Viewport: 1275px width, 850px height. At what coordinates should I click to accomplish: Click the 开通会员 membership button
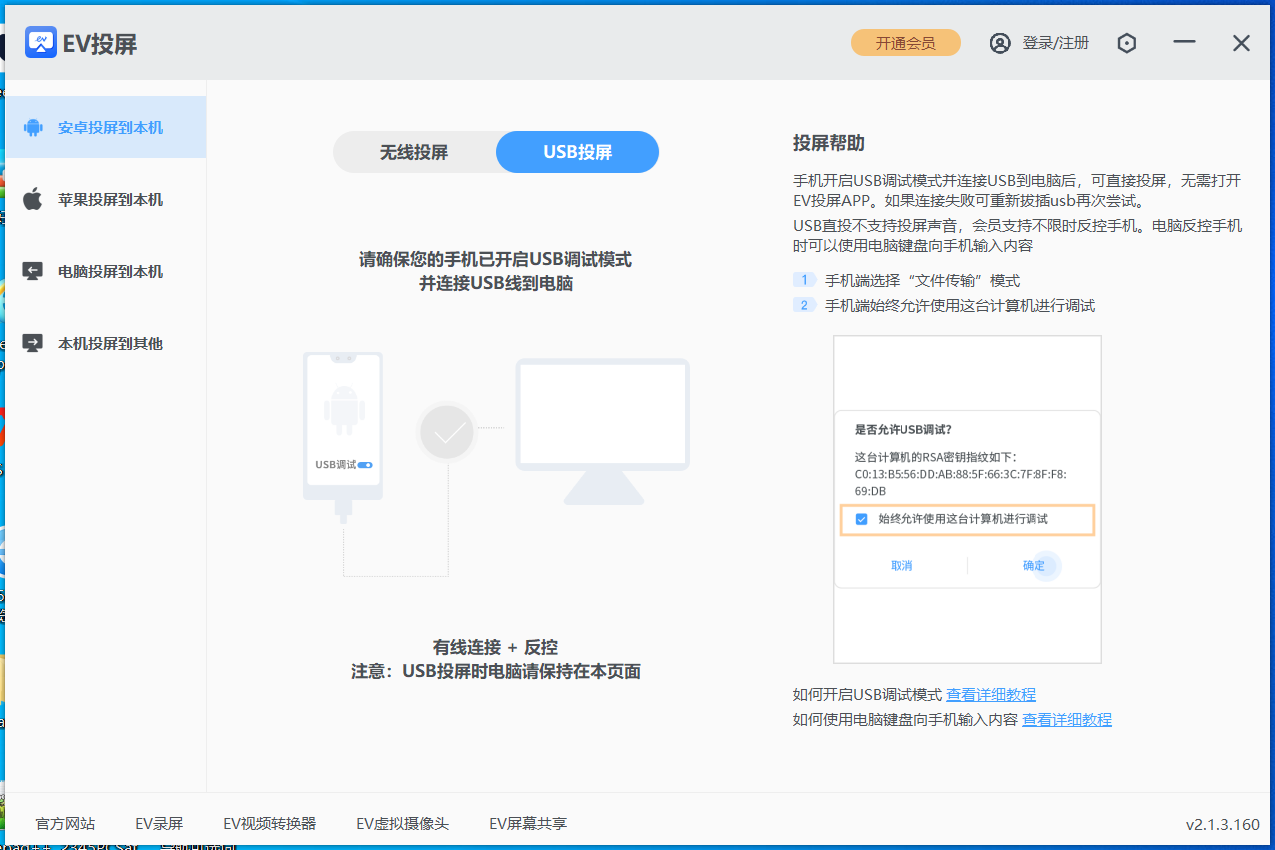(x=906, y=43)
